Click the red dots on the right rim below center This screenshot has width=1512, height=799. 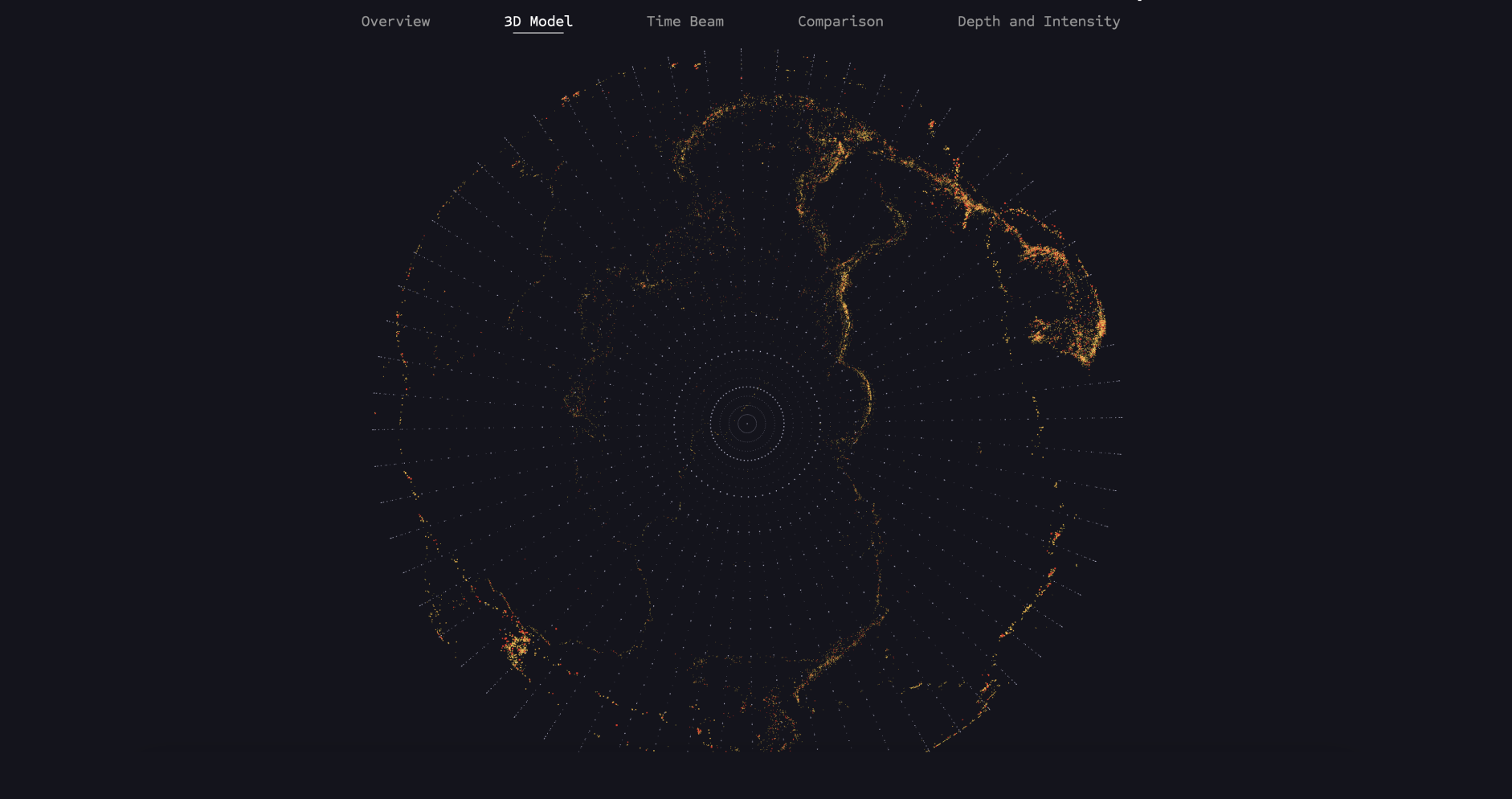point(1056,536)
